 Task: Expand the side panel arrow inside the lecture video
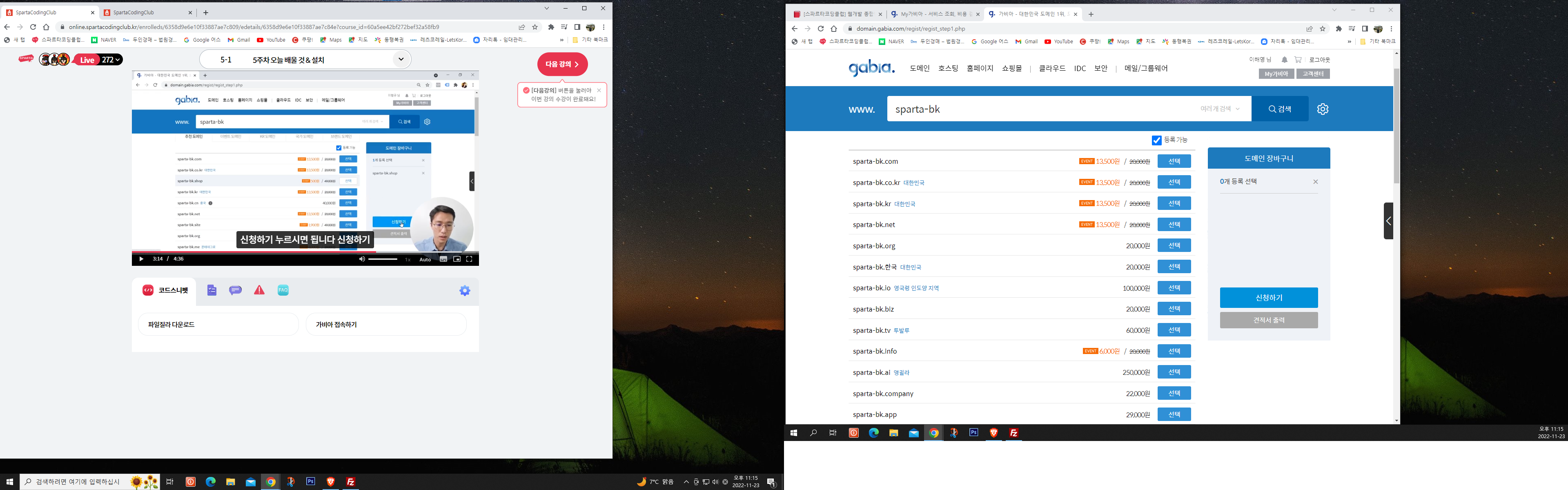pyautogui.click(x=472, y=181)
